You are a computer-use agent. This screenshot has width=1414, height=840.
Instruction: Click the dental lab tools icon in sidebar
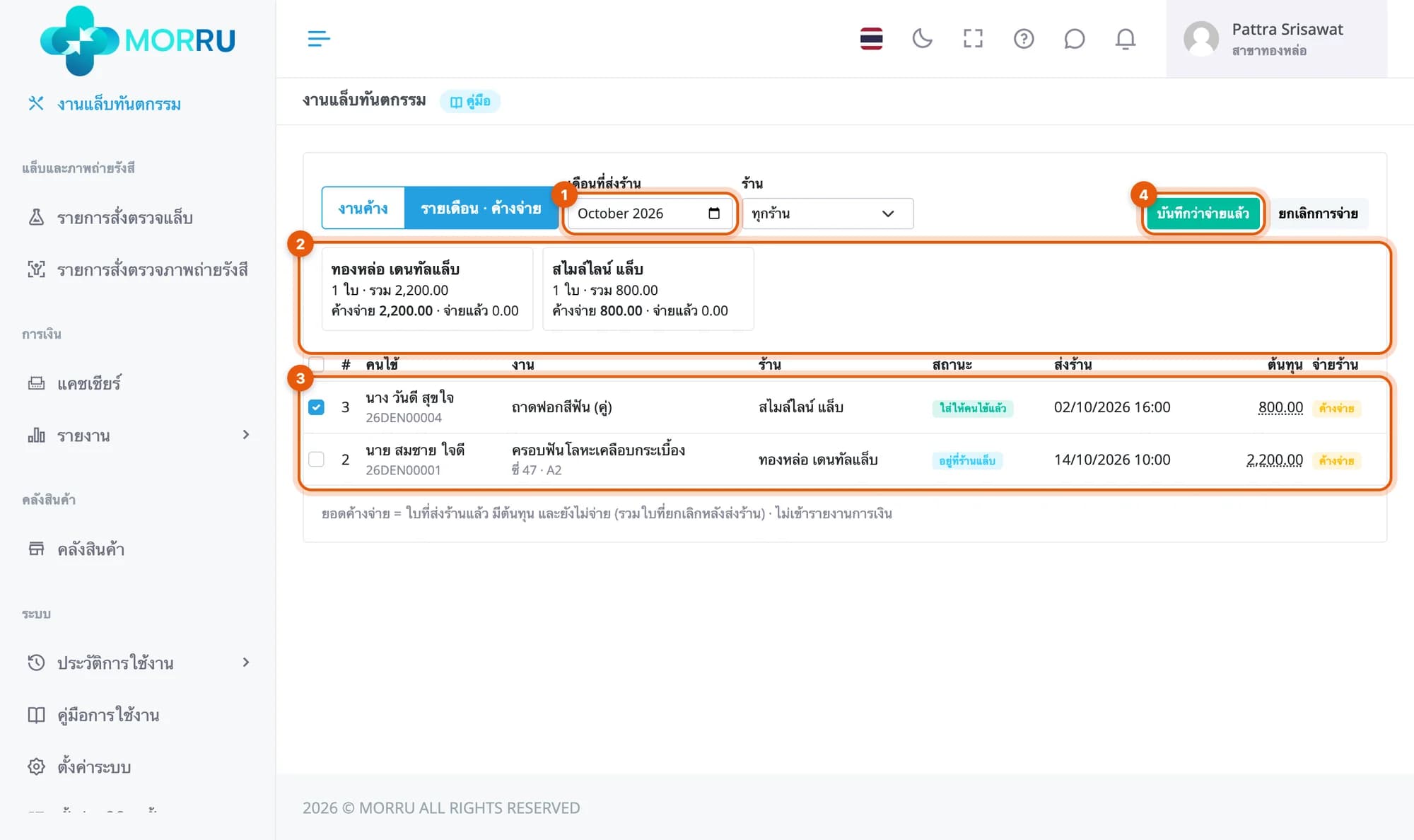coord(36,104)
